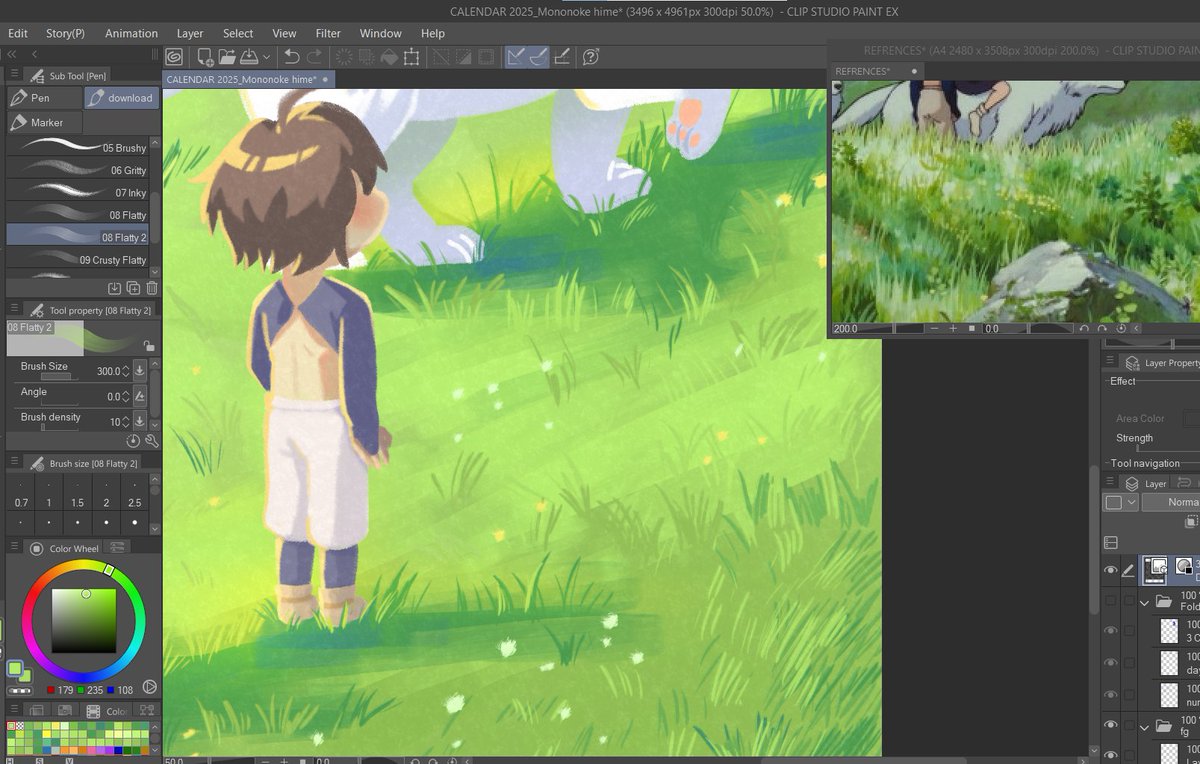Image resolution: width=1200 pixels, height=764 pixels.
Task: Select the Marker sub tool group
Action: point(43,122)
